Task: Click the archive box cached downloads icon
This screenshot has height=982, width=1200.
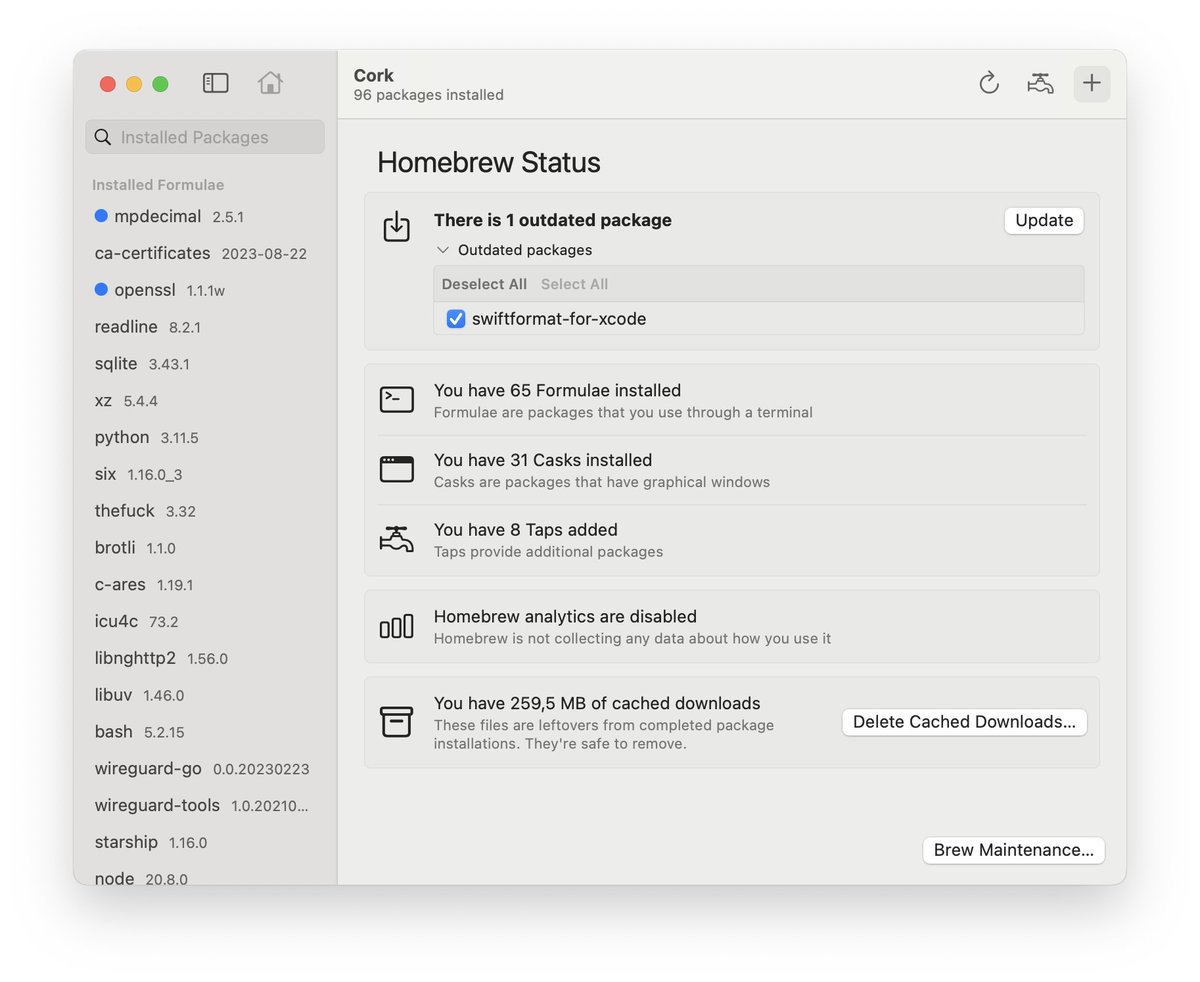Action: (397, 721)
